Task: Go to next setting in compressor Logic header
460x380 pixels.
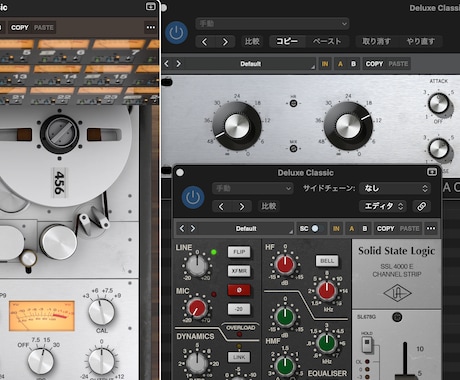Action: (x=225, y=42)
